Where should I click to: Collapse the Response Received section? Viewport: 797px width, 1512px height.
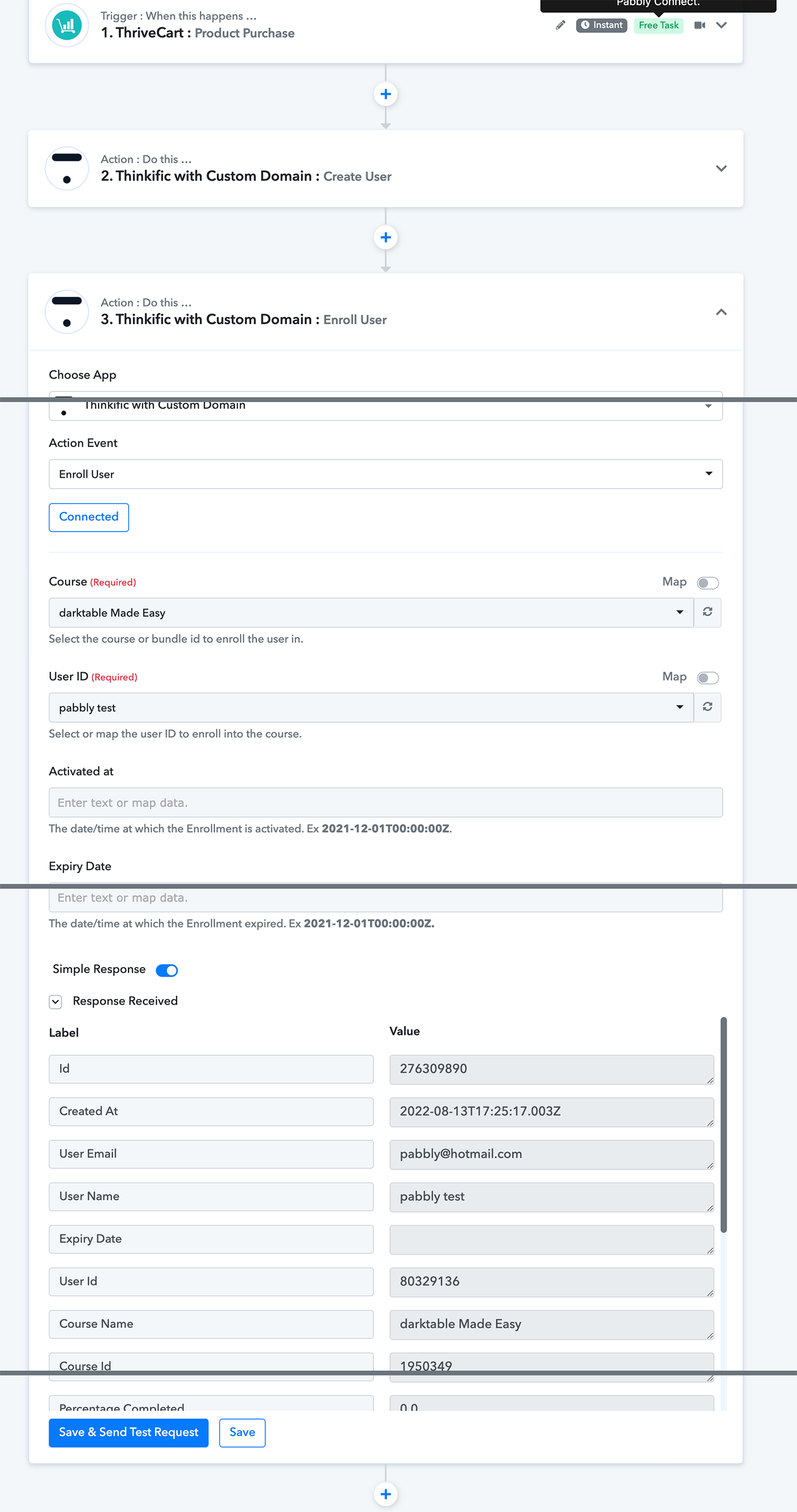click(56, 1001)
